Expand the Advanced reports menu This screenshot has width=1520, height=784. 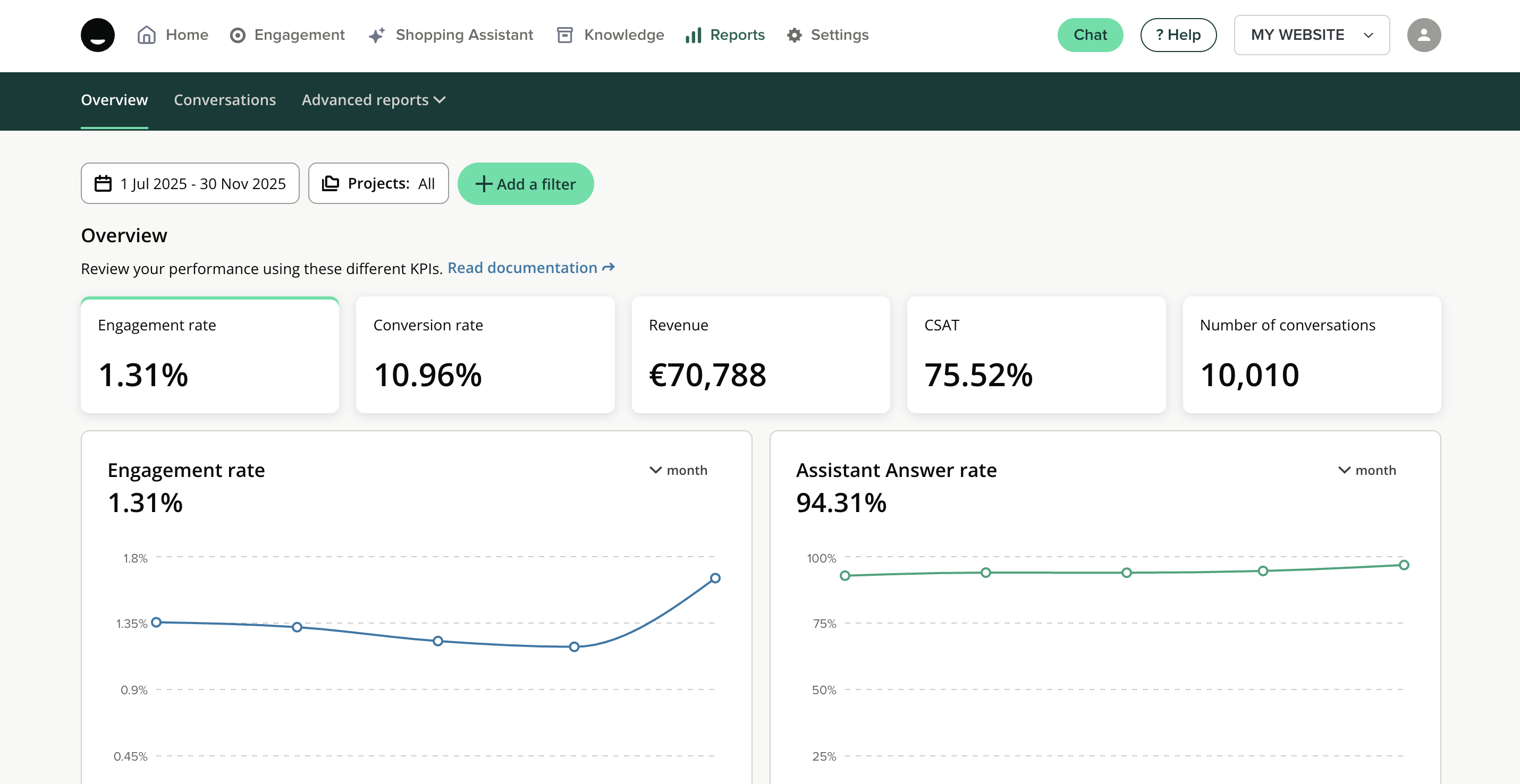tap(373, 100)
